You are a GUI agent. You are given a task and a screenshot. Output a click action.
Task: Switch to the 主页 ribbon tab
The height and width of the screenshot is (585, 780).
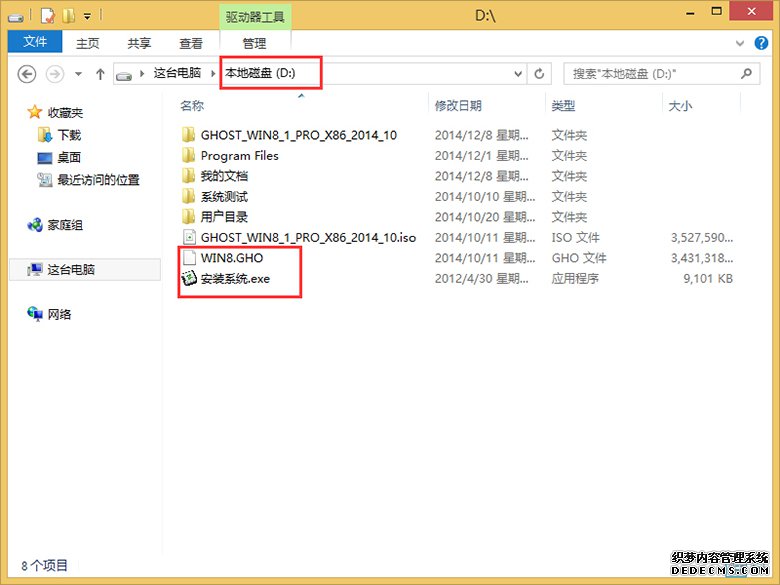click(88, 43)
